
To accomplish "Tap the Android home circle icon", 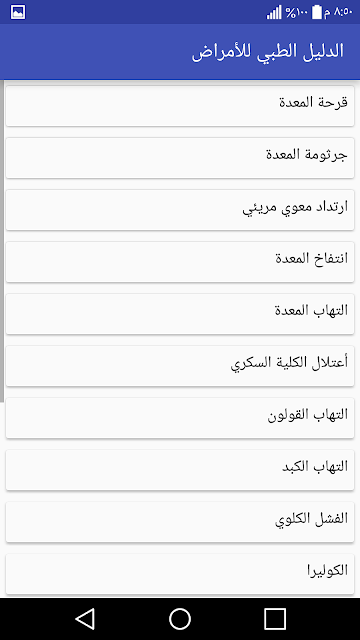I will [x=180, y=619].
